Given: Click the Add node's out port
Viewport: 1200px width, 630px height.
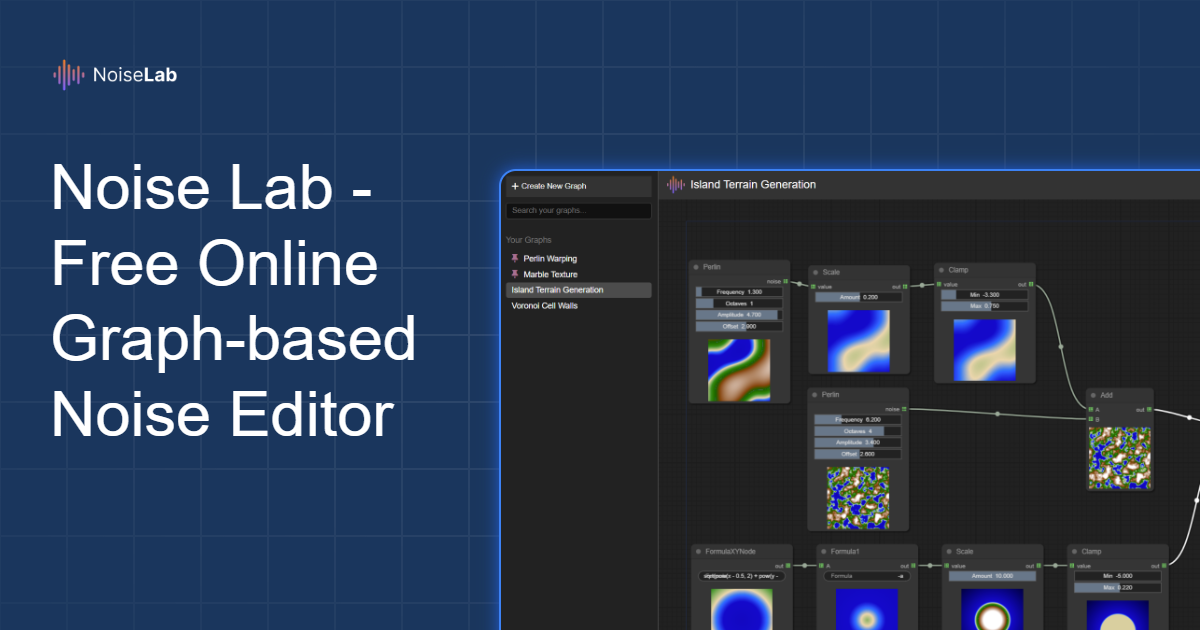Looking at the screenshot, I should [1149, 409].
